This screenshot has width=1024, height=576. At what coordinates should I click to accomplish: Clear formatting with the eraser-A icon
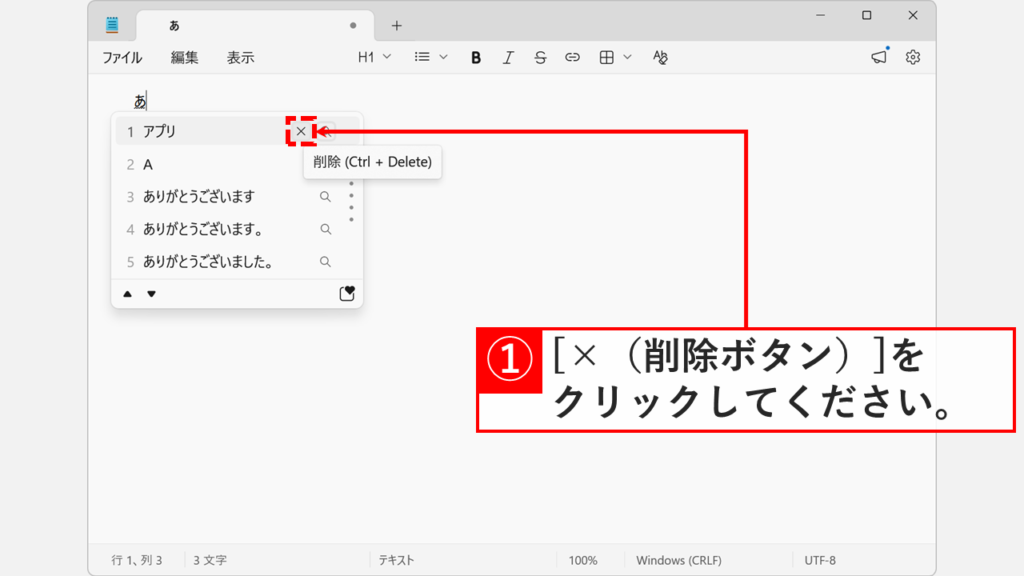tap(660, 57)
